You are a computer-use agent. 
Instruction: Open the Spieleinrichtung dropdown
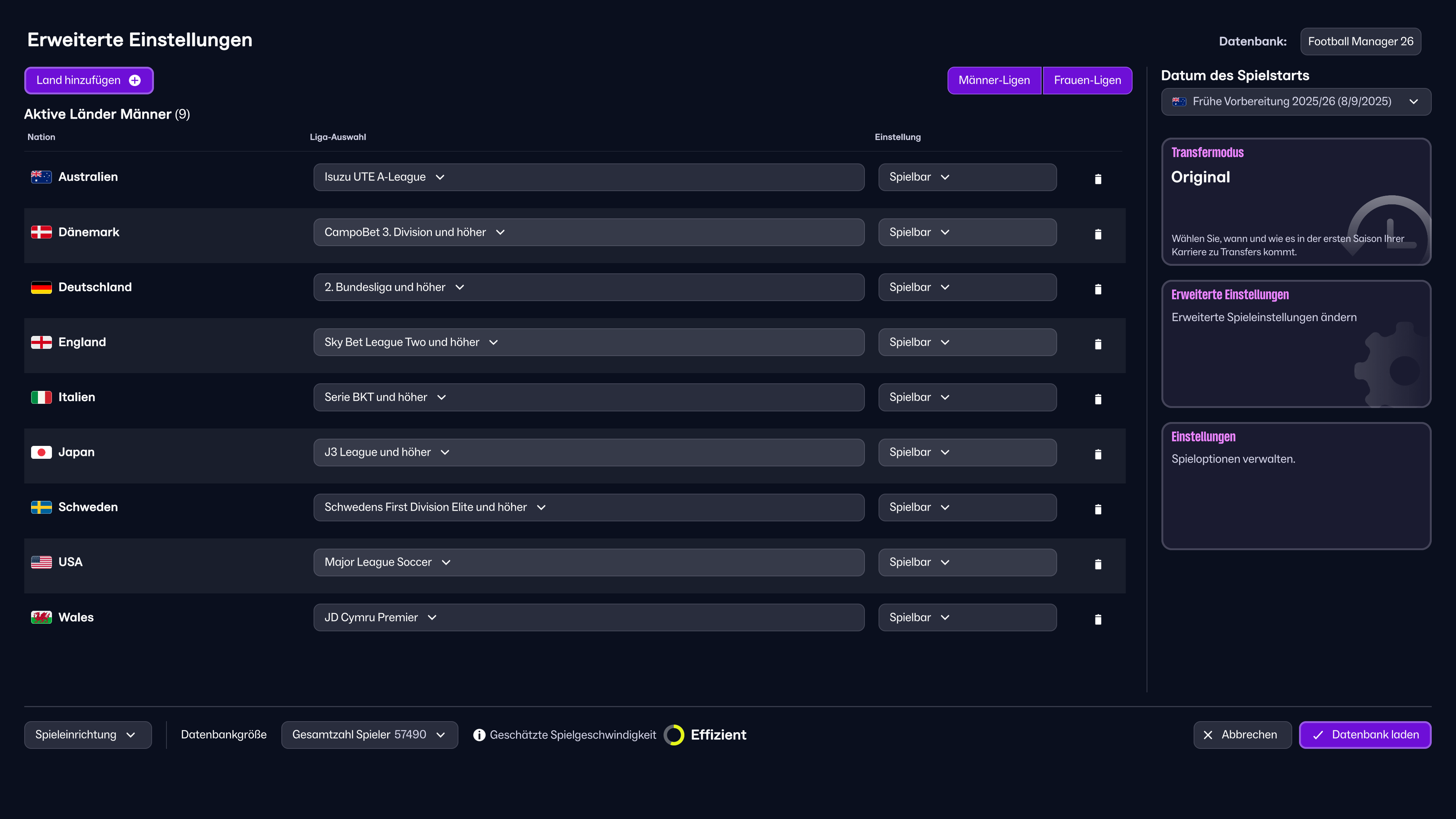coord(88,735)
